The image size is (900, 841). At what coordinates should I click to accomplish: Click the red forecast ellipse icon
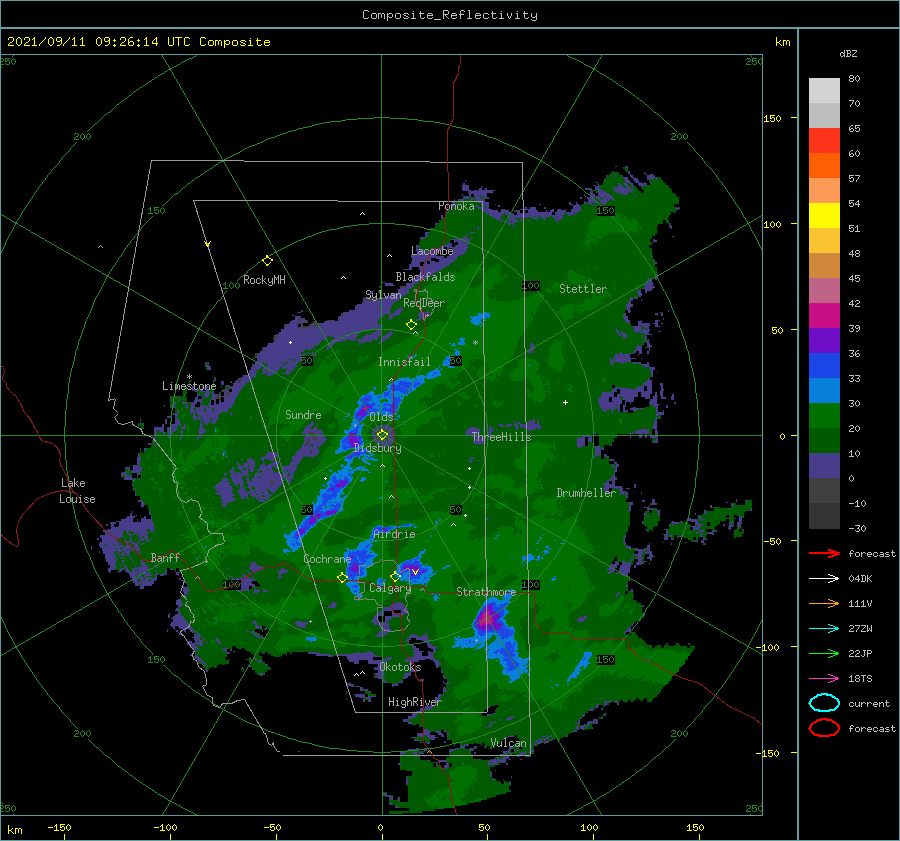click(x=824, y=728)
